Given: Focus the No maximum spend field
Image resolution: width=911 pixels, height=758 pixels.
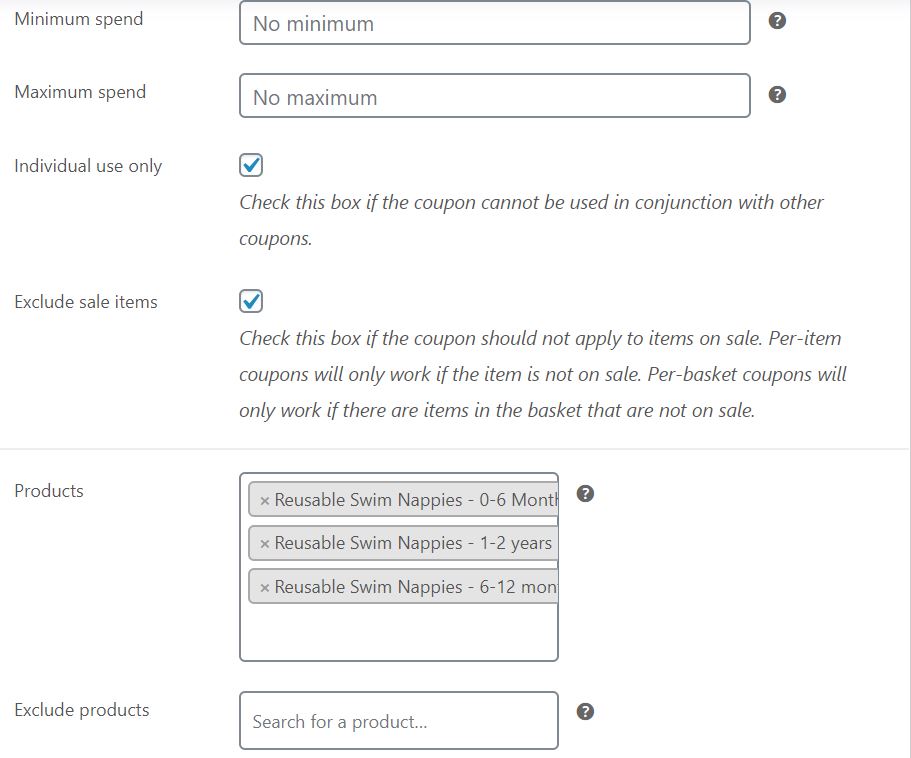Looking at the screenshot, I should [494, 96].
